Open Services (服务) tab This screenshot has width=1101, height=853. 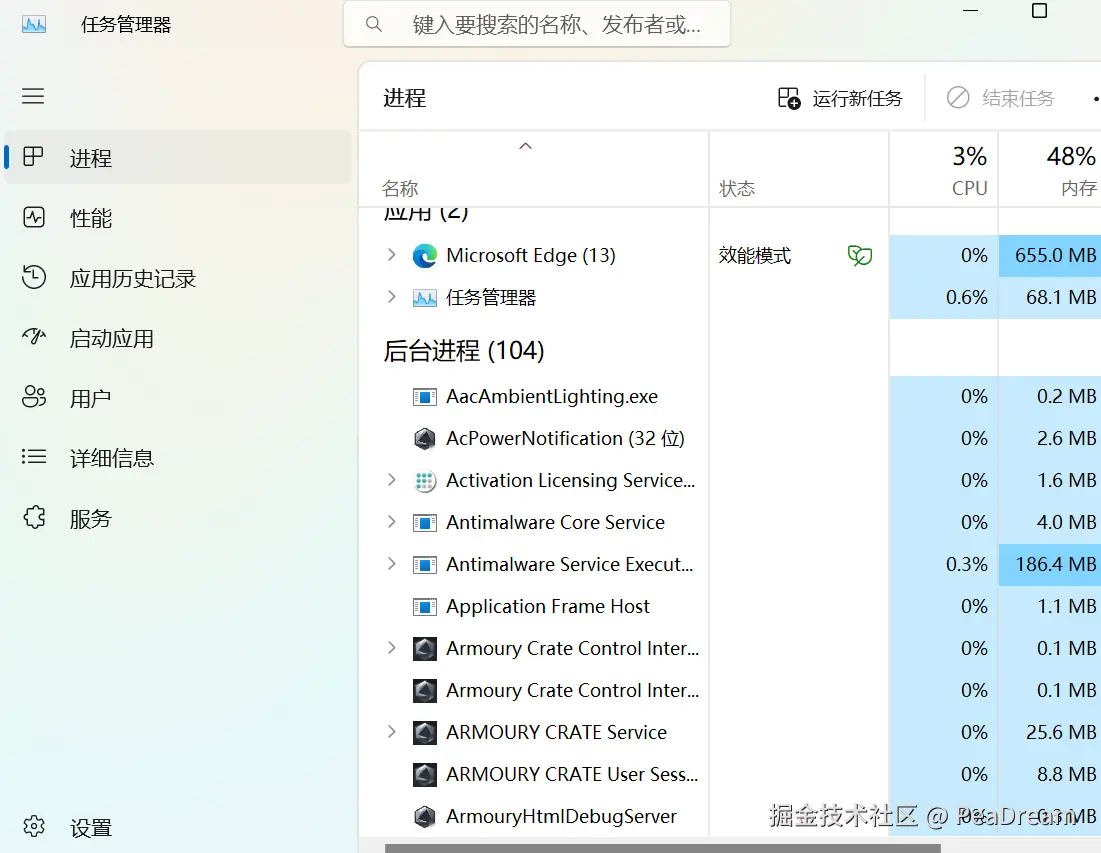coord(178,518)
